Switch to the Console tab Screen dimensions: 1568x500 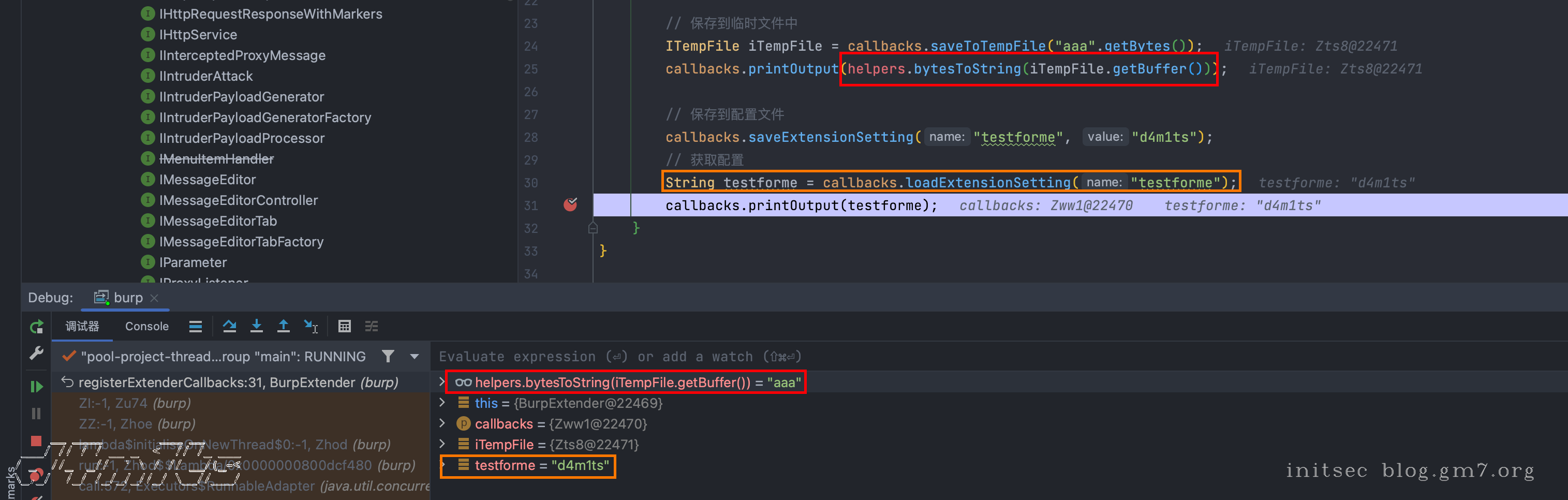pos(146,327)
